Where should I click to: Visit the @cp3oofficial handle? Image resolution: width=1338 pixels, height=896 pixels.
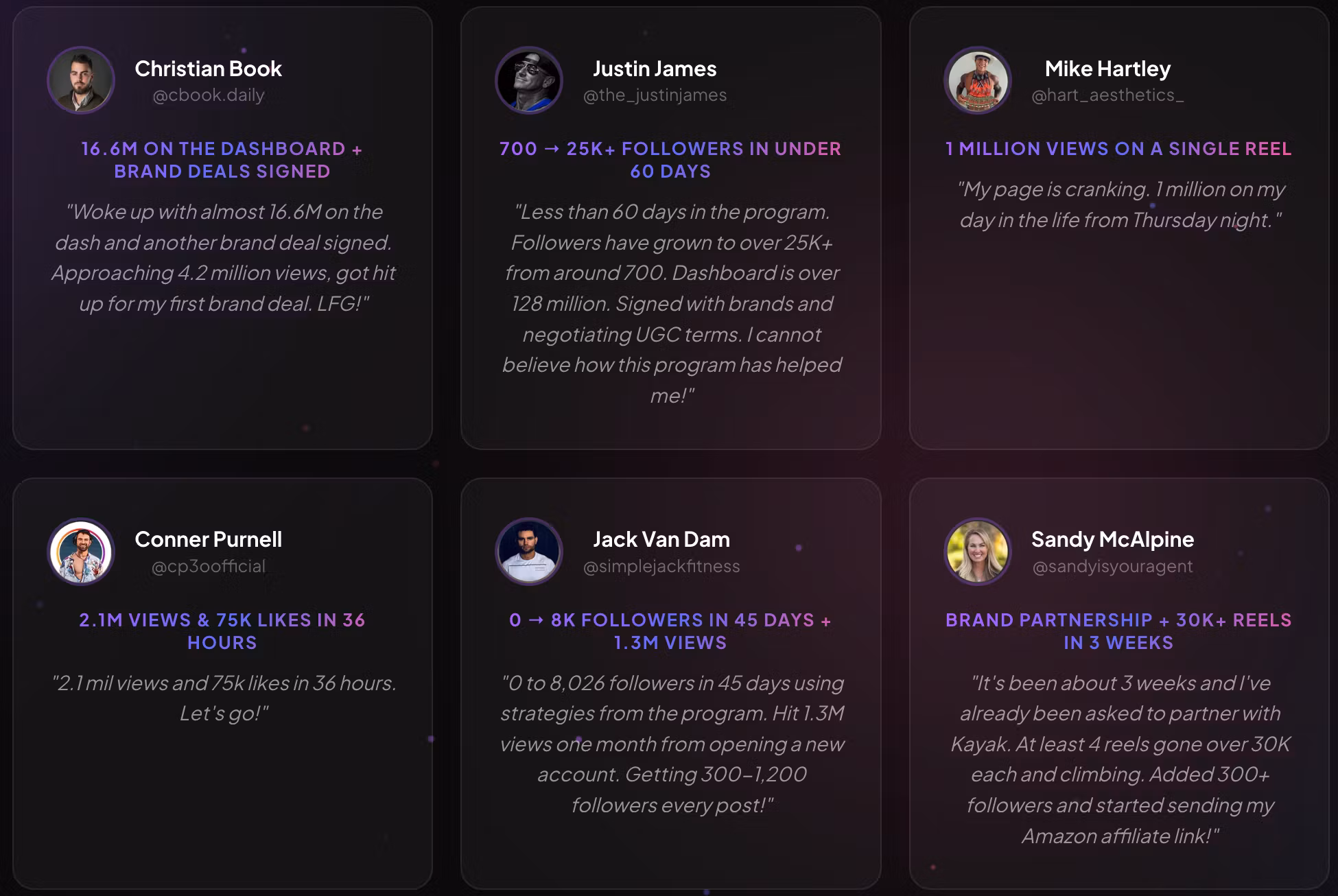(x=209, y=567)
